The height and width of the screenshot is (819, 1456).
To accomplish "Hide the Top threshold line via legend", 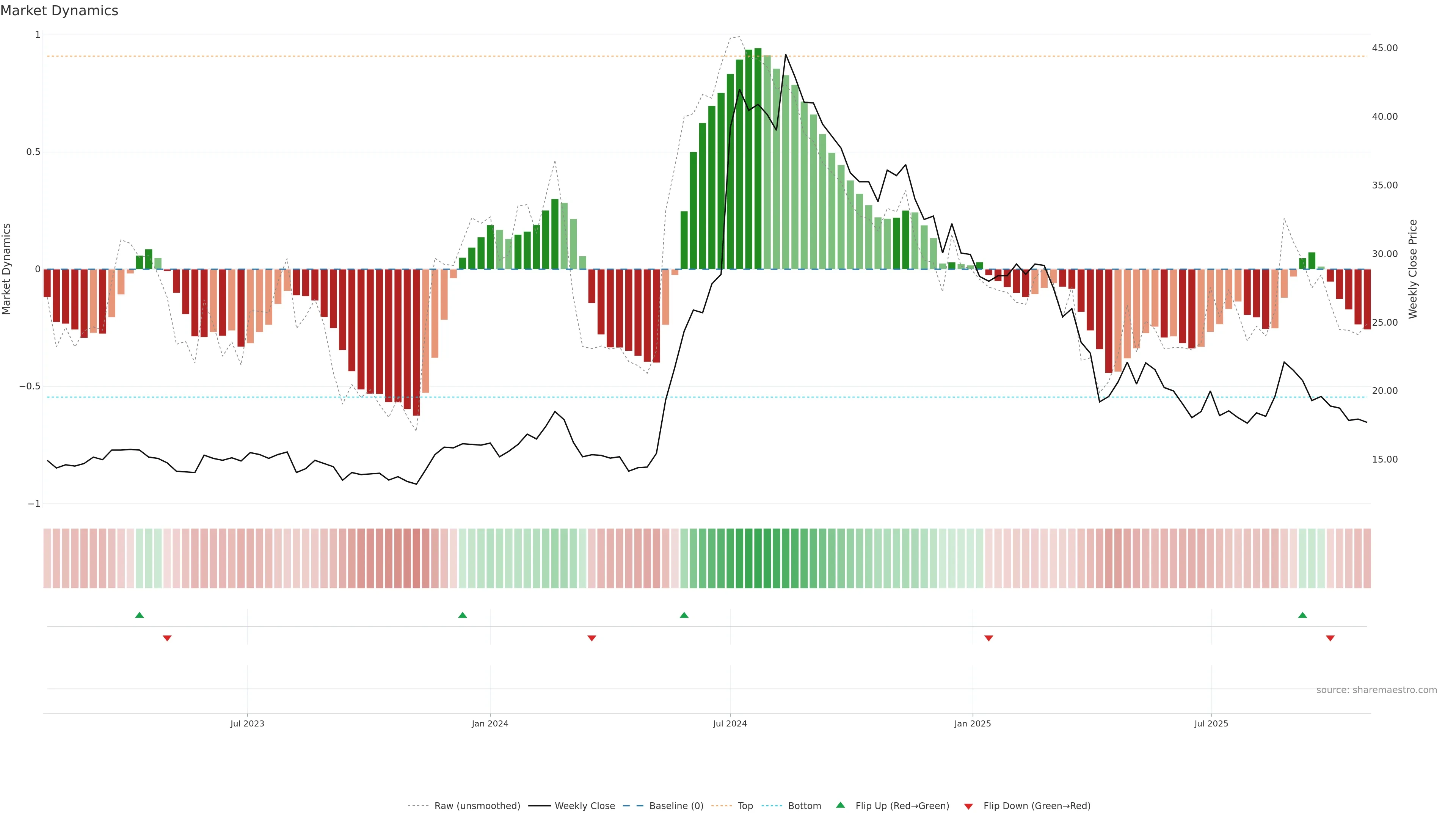I will [x=745, y=805].
